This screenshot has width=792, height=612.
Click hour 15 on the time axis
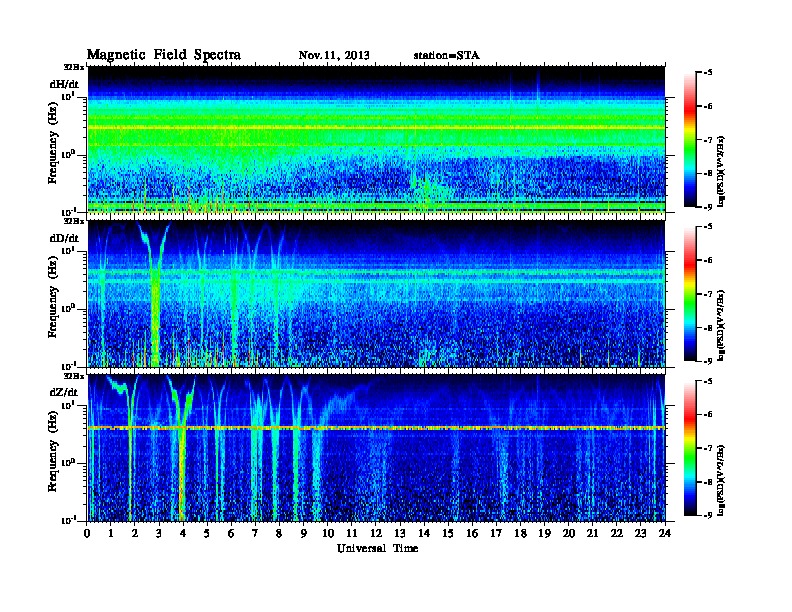pyautogui.click(x=448, y=533)
